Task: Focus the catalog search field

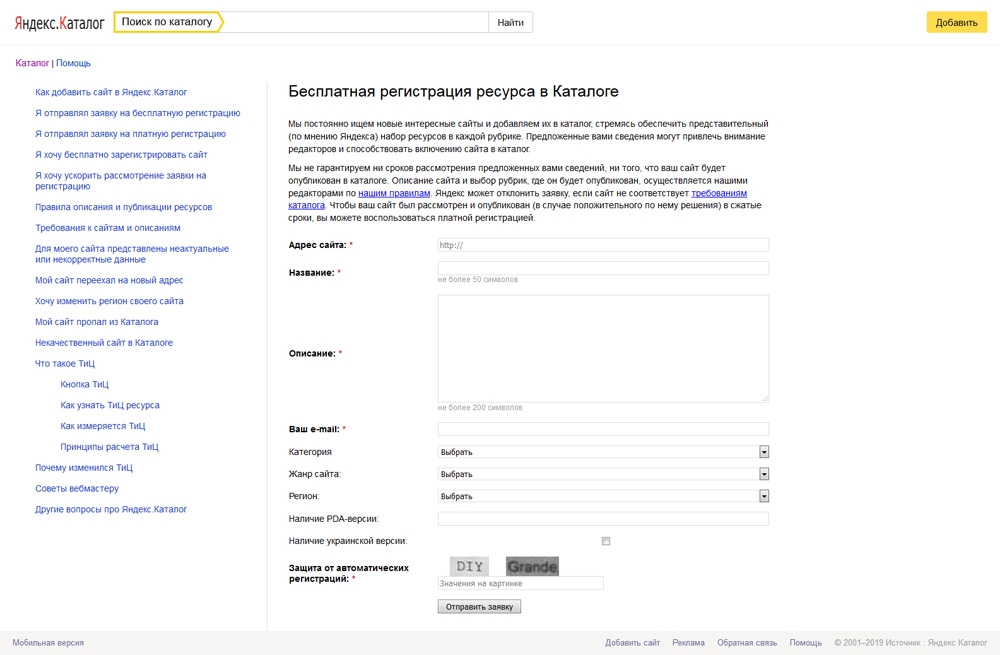Action: click(355, 22)
